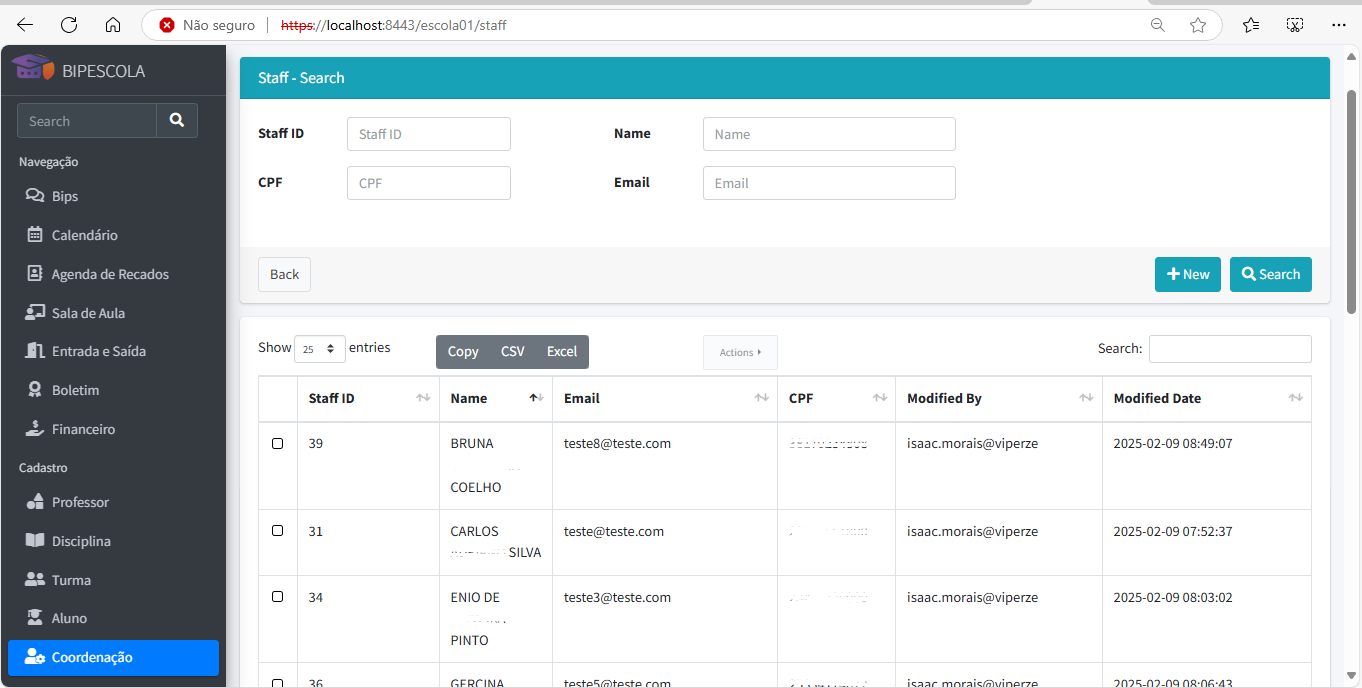Click the New staff button
Screen dimensions: 1362x688
tap(1187, 274)
